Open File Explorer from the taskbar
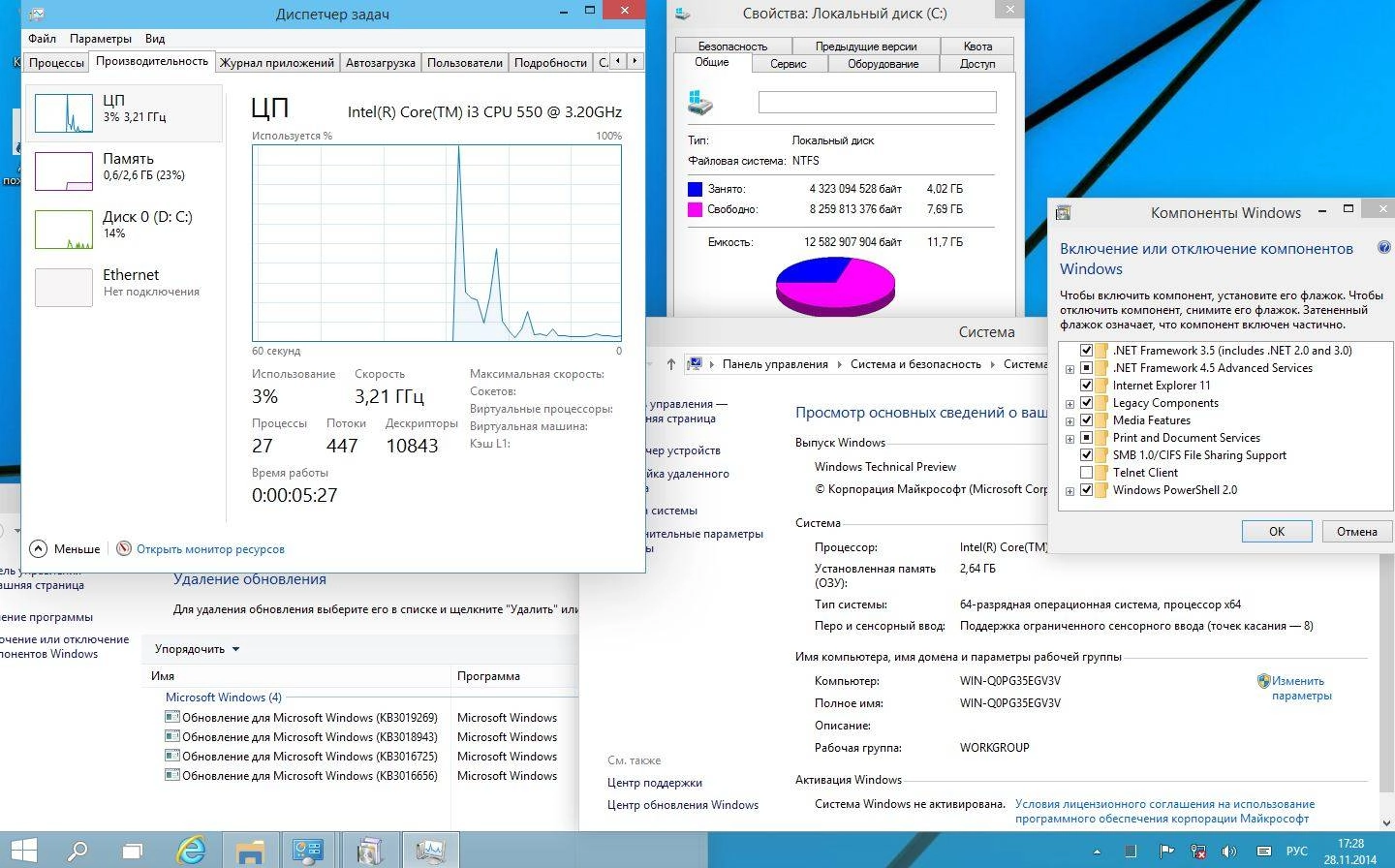The height and width of the screenshot is (868, 1395). click(250, 852)
